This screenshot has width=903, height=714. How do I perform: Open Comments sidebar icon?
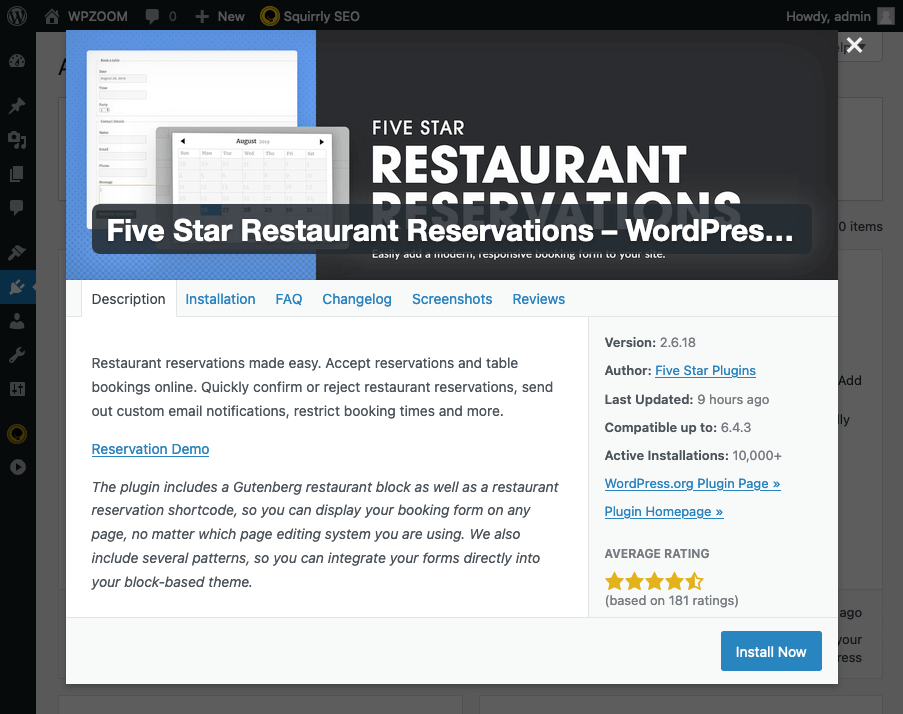point(17,207)
